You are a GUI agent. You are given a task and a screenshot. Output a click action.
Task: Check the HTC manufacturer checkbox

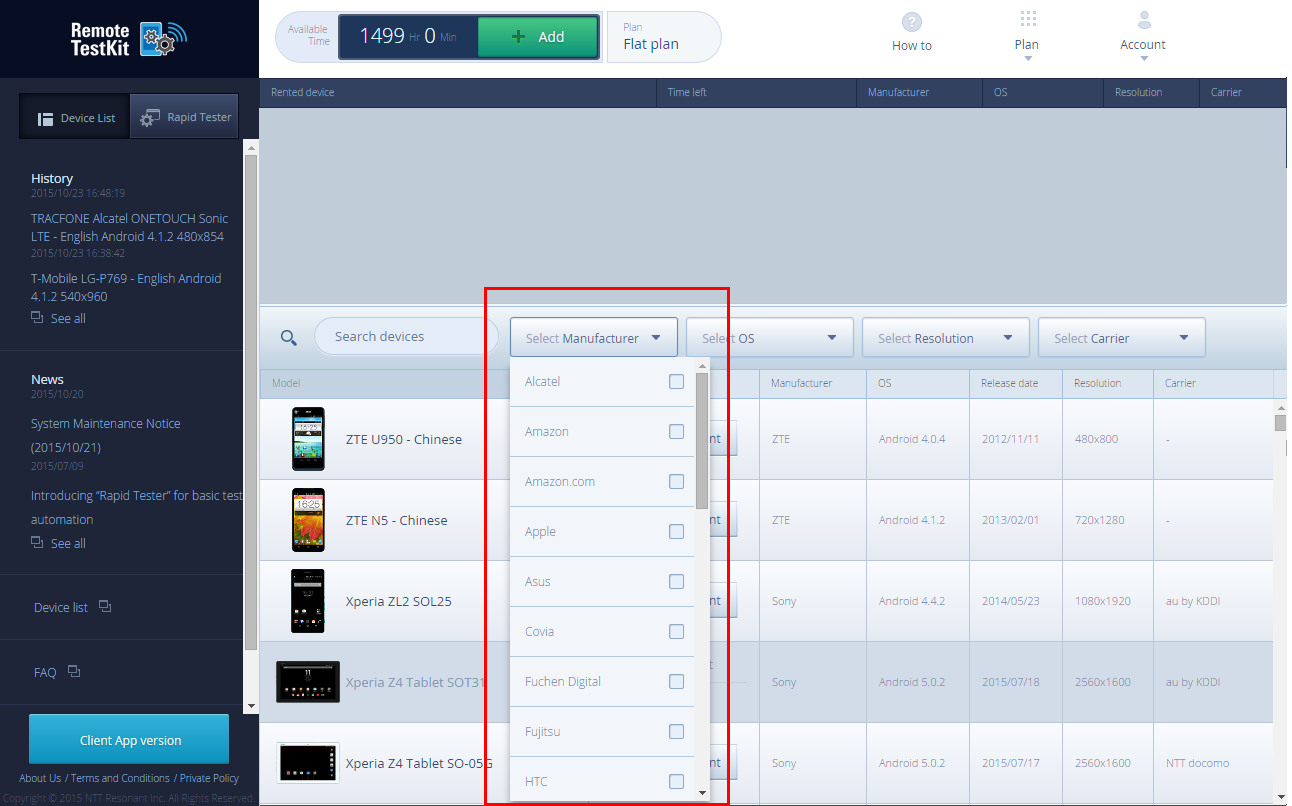[677, 782]
